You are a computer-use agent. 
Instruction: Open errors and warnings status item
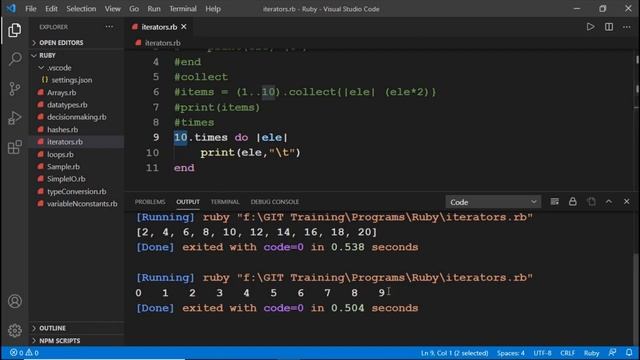(24, 353)
